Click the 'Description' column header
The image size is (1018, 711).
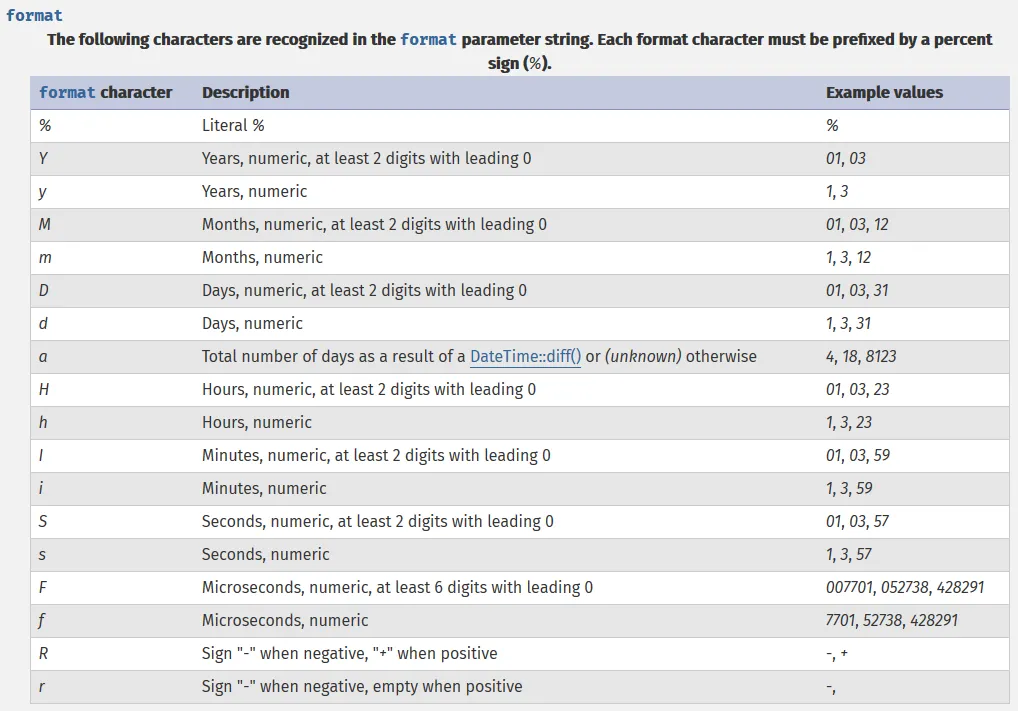(245, 92)
